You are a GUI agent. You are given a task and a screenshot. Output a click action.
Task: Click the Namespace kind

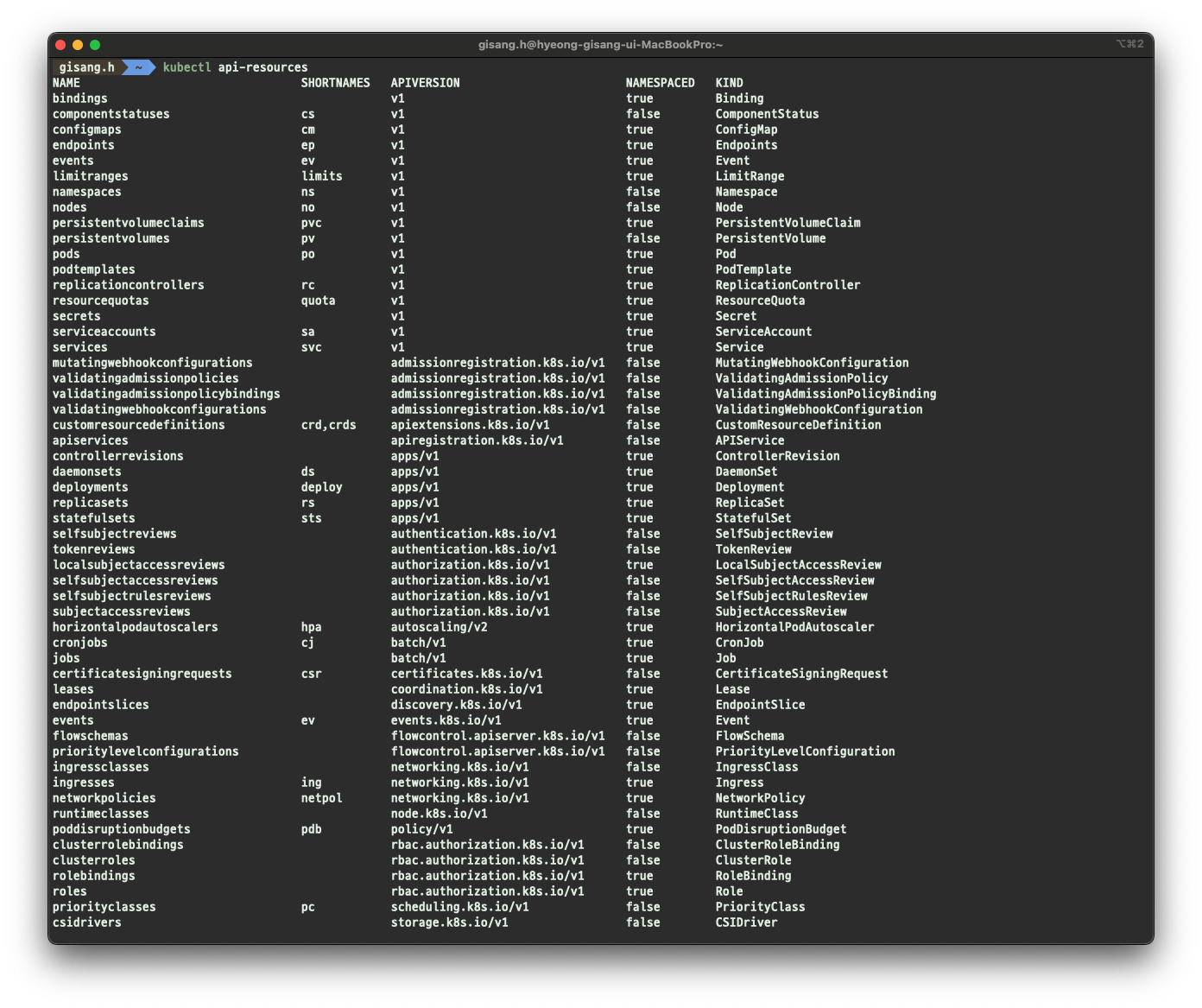tap(747, 192)
